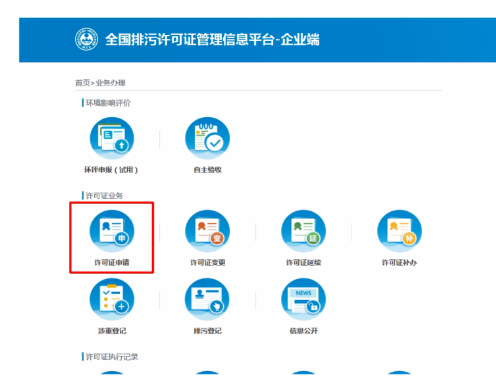
Task: Click the 环评申报(试用) text label
Action: pos(111,170)
